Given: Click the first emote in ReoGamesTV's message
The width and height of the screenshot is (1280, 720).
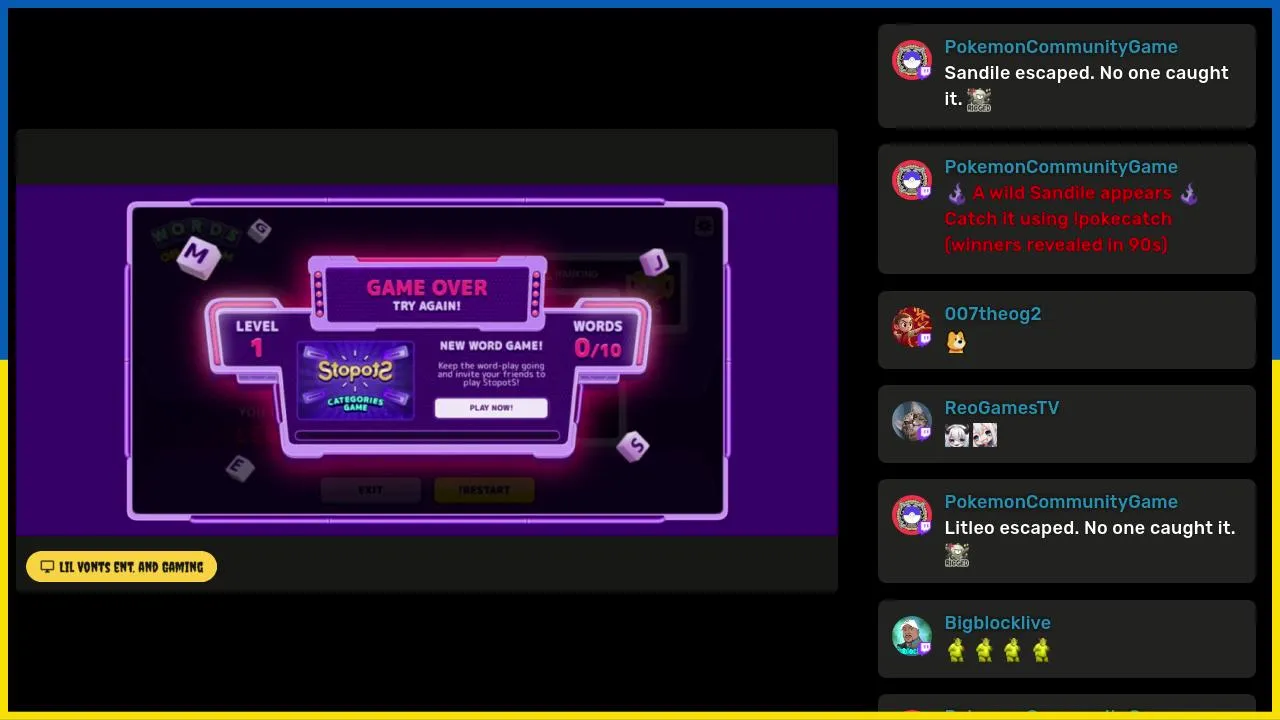Looking at the screenshot, I should pos(957,435).
